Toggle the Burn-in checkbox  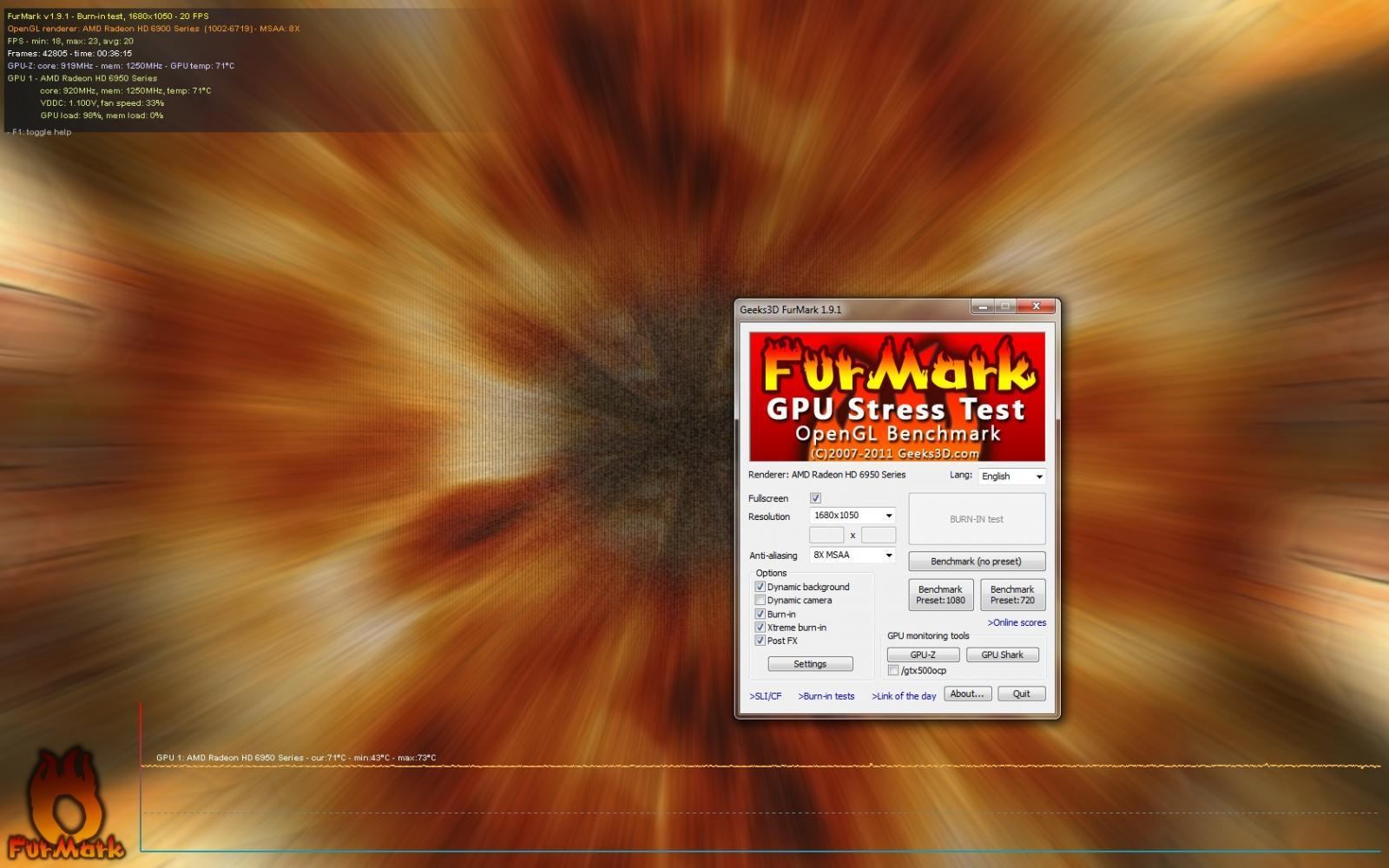click(760, 614)
